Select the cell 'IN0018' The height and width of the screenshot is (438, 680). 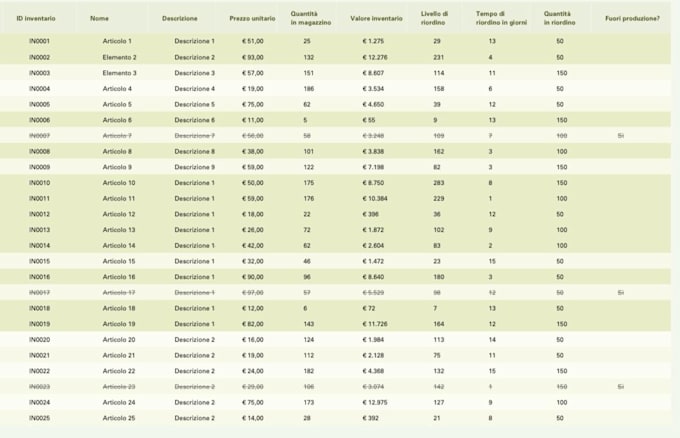[39, 308]
